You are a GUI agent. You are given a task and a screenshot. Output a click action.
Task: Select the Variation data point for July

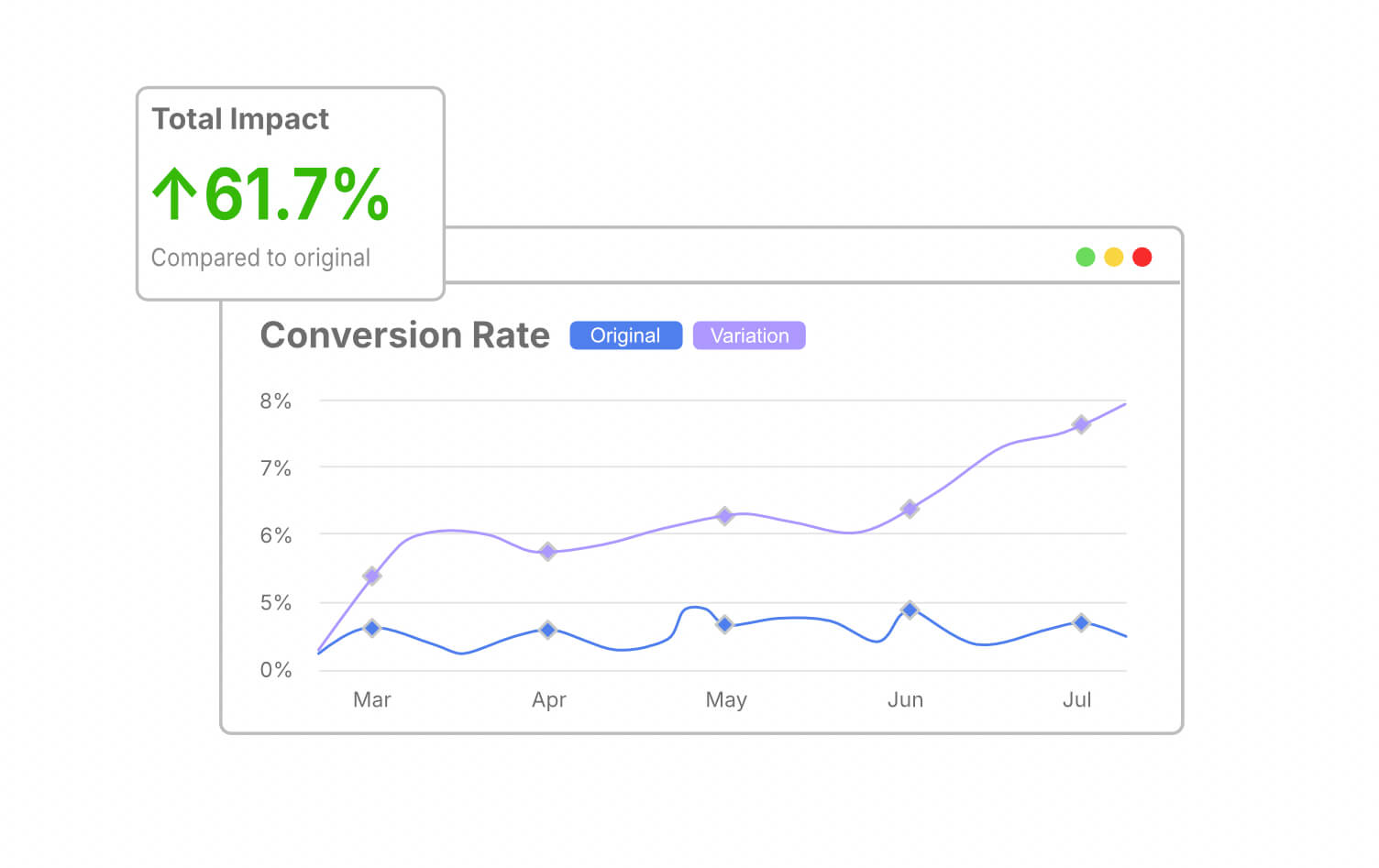pos(1081,424)
